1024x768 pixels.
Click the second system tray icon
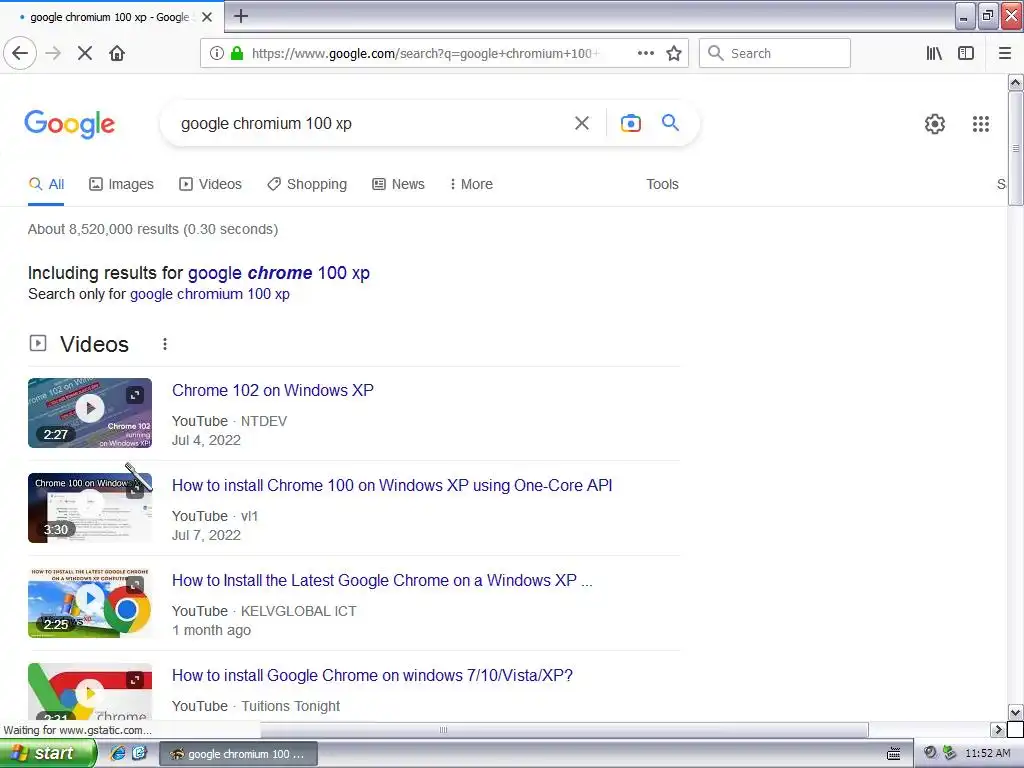[x=949, y=753]
